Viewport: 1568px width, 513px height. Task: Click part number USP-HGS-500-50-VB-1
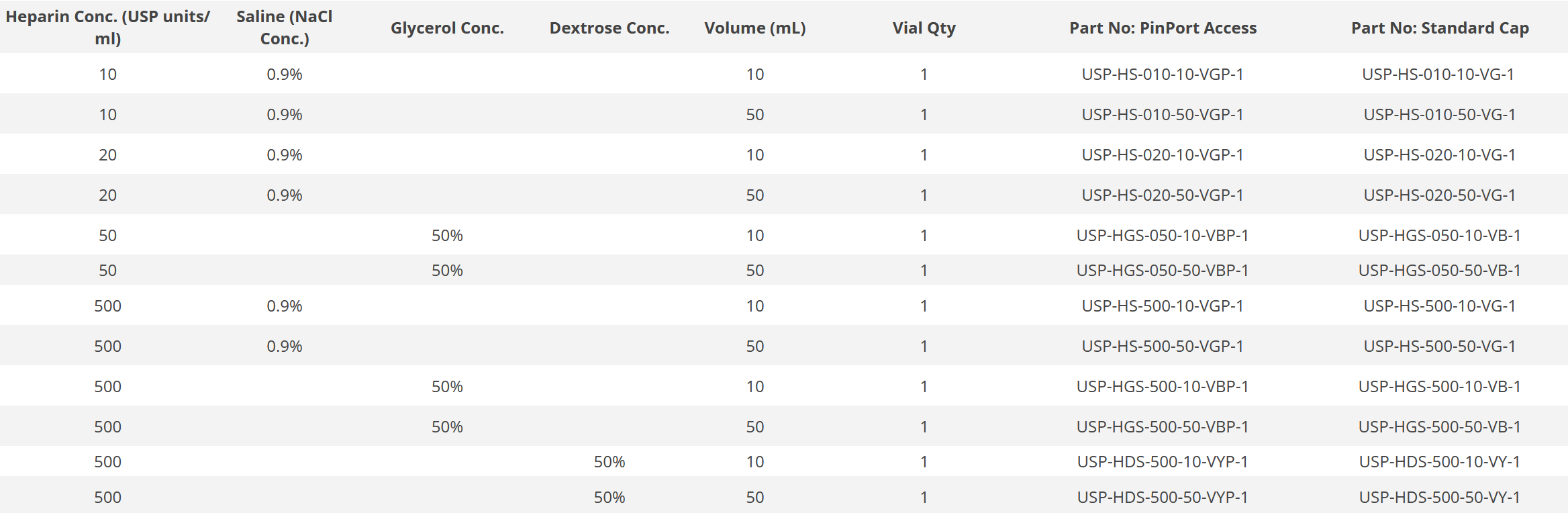pyautogui.click(x=1440, y=427)
